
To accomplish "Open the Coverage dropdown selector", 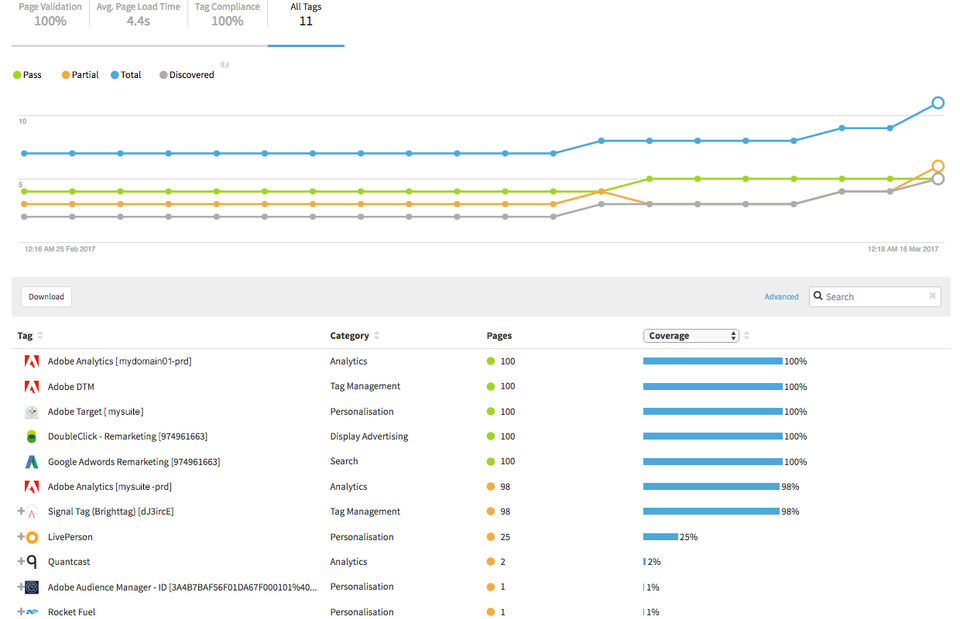I will (691, 336).
